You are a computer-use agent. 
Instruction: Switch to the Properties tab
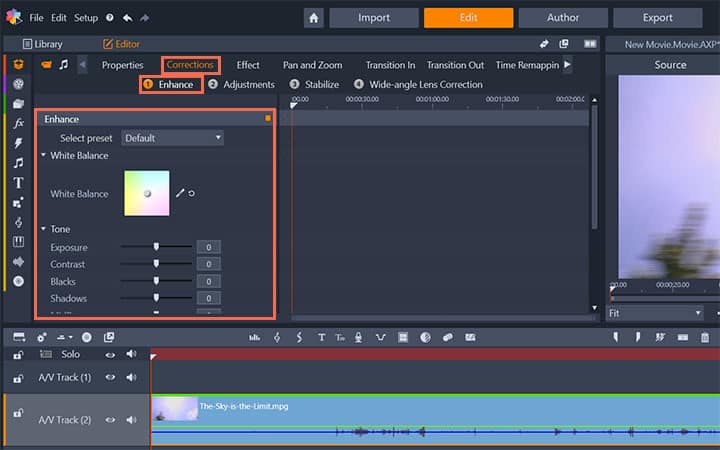pyautogui.click(x=123, y=65)
